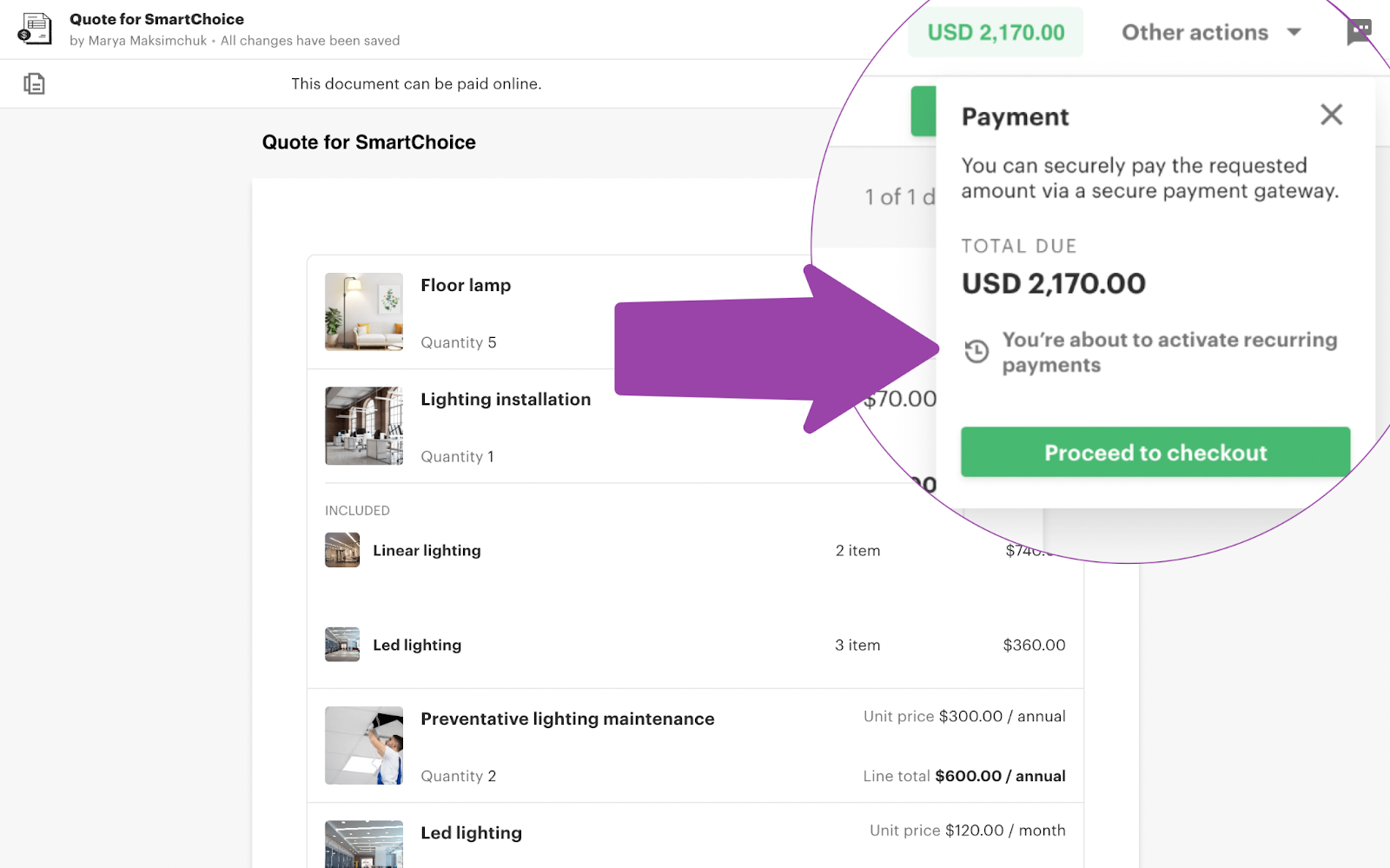
Task: Click the Floor lamp item name
Action: [x=466, y=285]
